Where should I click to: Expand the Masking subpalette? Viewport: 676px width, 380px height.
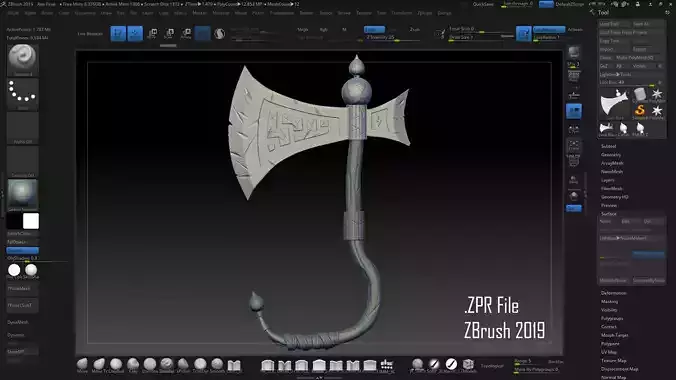pos(609,301)
